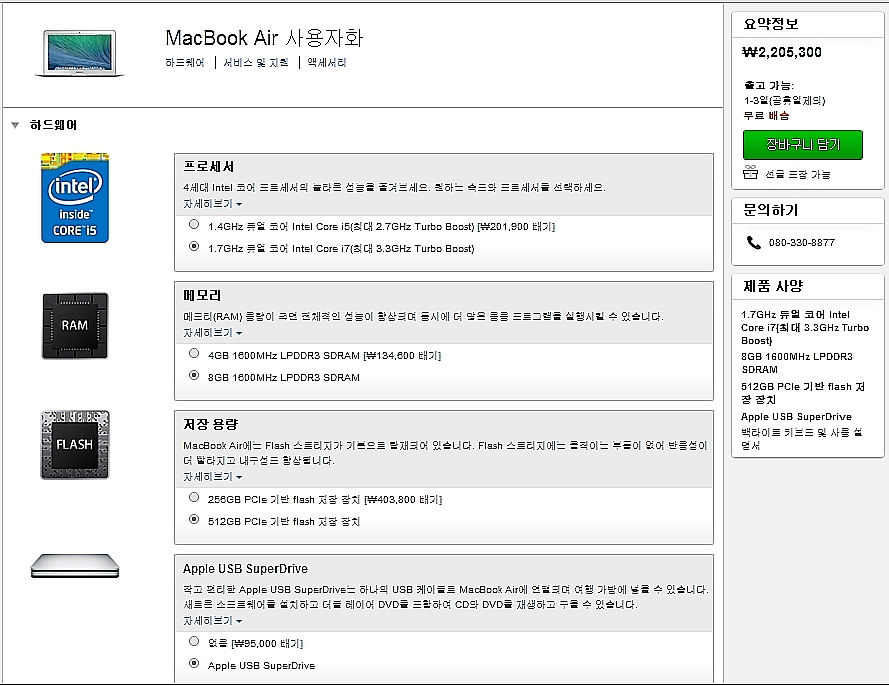
Task: Select the 512GB PCIe flash storage option
Action: pos(194,520)
